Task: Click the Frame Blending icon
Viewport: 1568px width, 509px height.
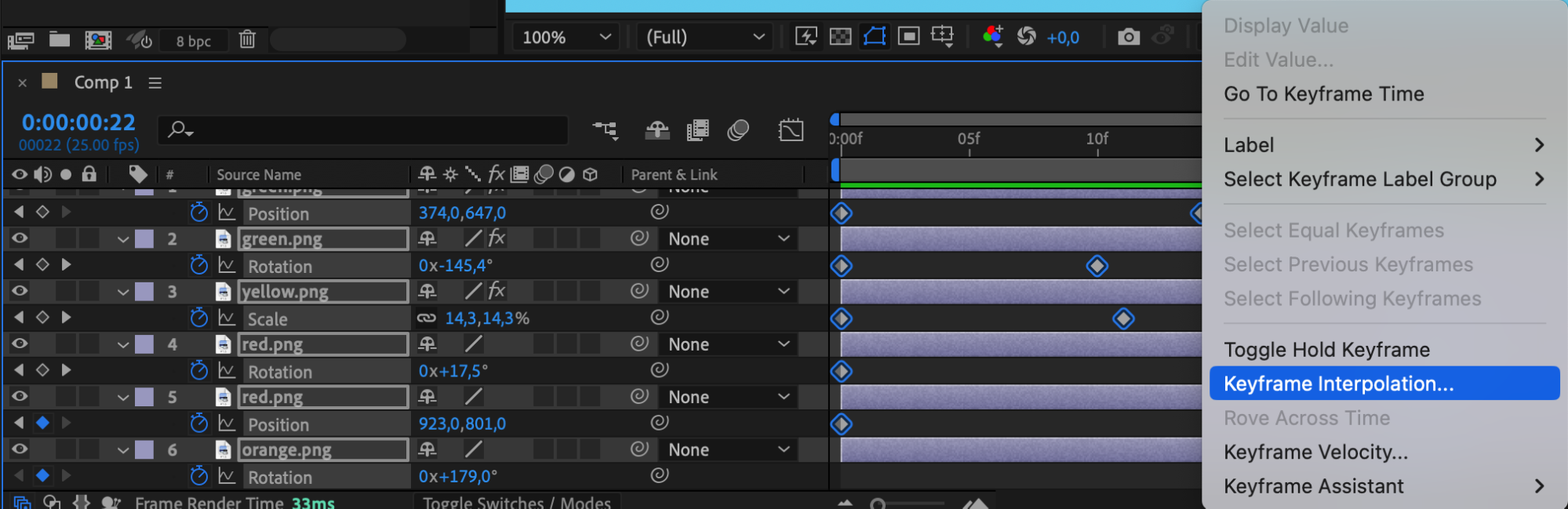Action: pos(697,130)
